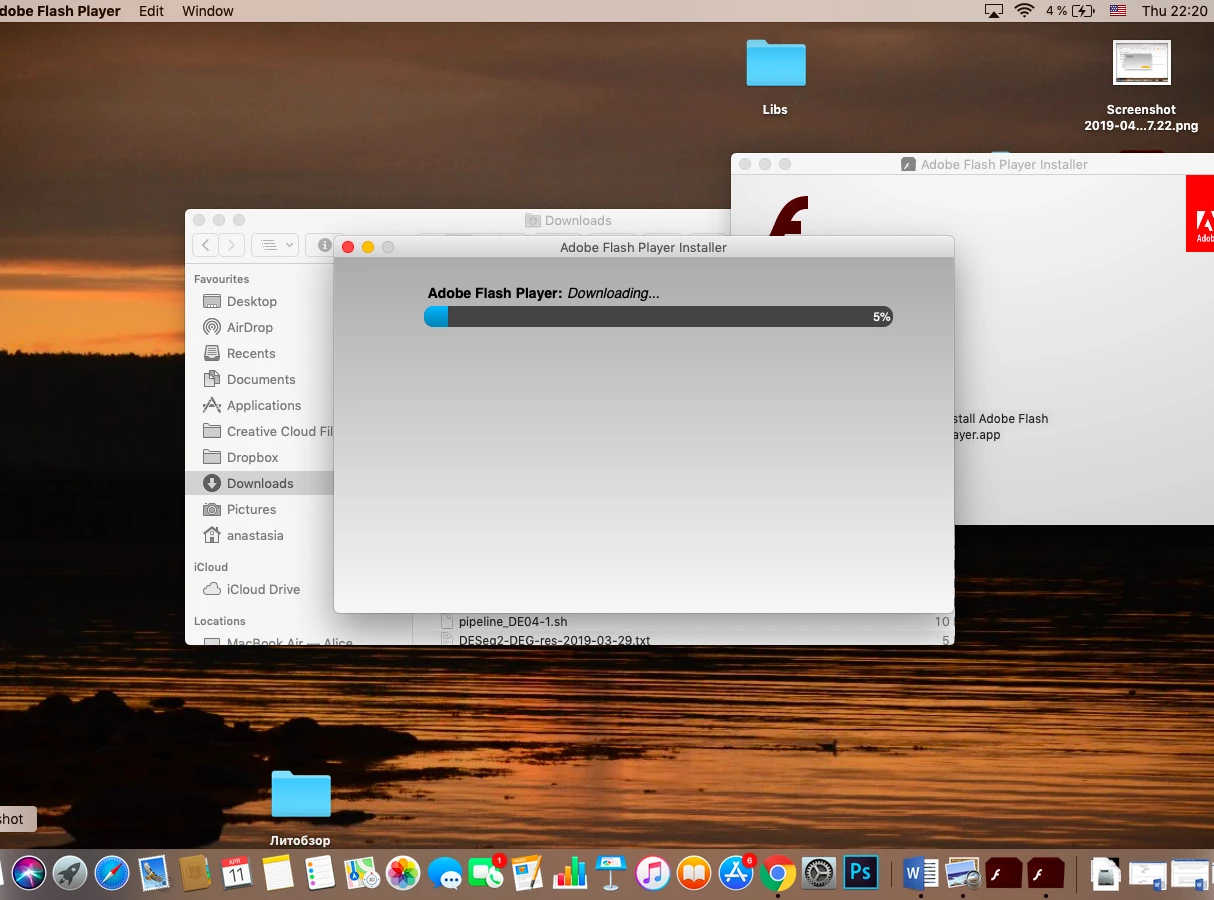The height and width of the screenshot is (900, 1214).
Task: Open the Wi-Fi status menu
Action: 1024,11
